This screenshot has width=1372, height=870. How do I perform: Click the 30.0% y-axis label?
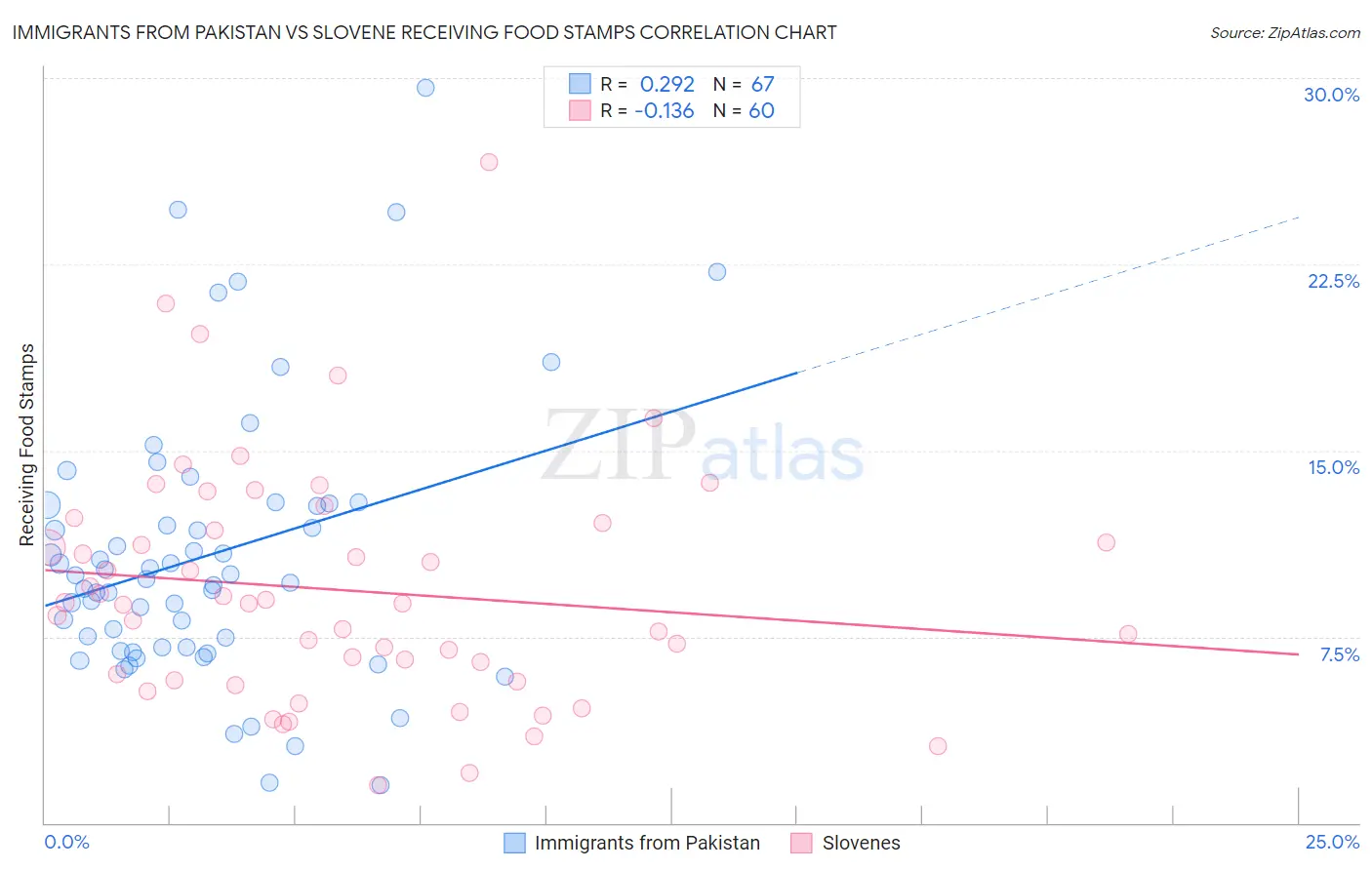pyautogui.click(x=1331, y=95)
